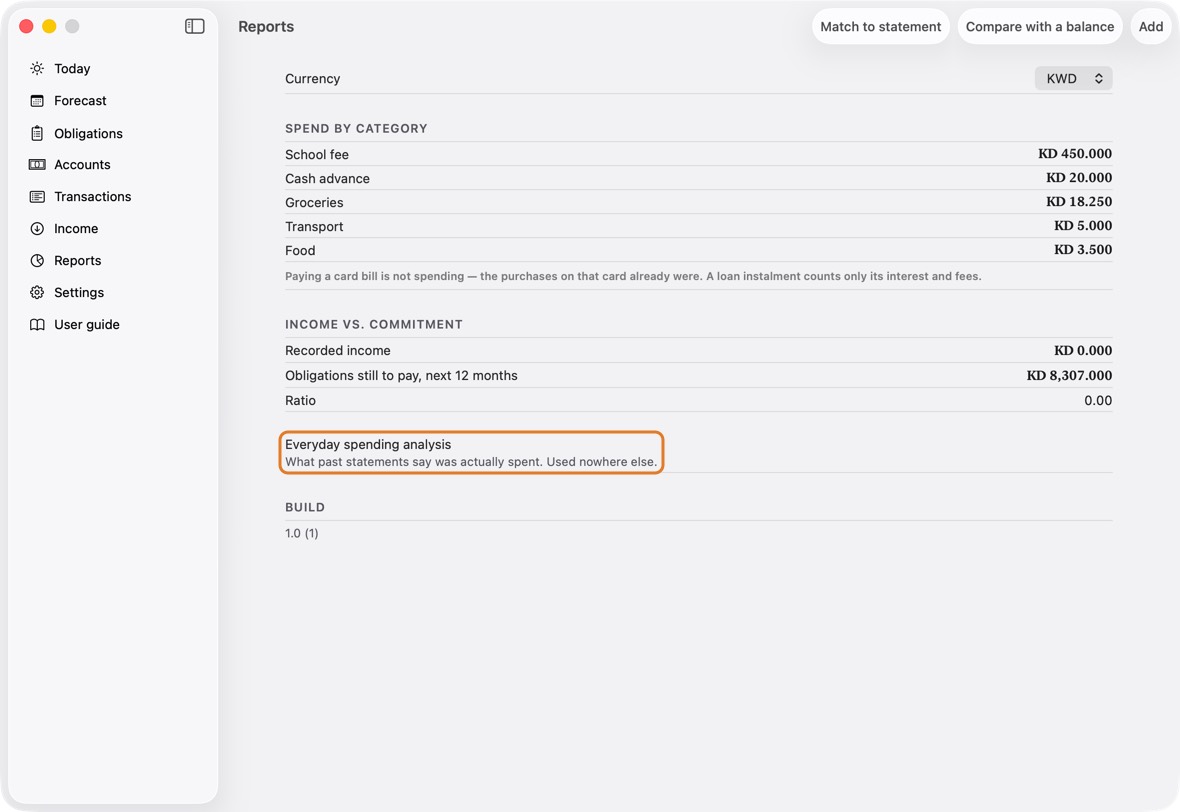Click the Obligations clipboard icon
This screenshot has width=1180, height=812.
pos(37,133)
